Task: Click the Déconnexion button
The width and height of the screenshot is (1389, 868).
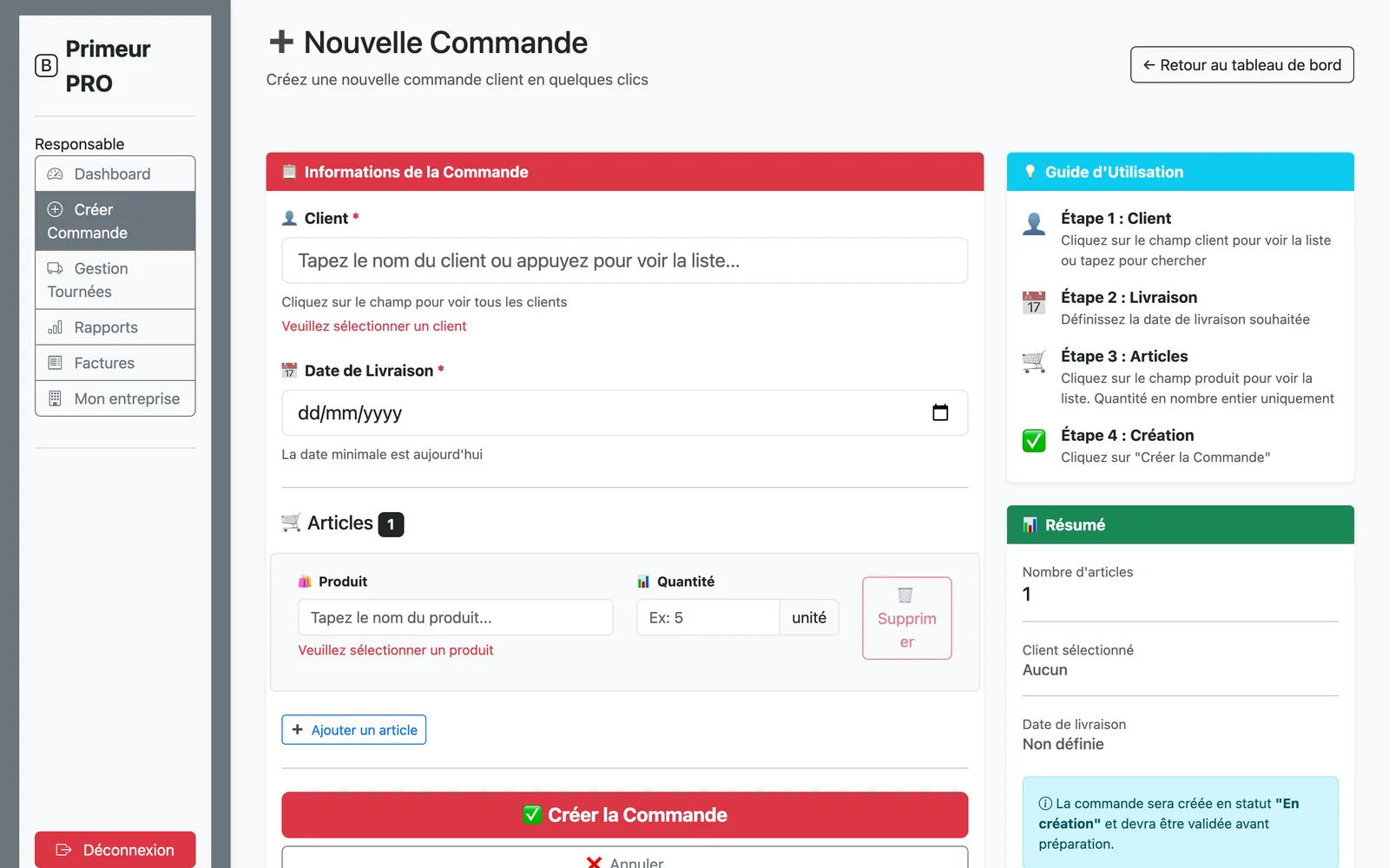Action: click(x=115, y=850)
